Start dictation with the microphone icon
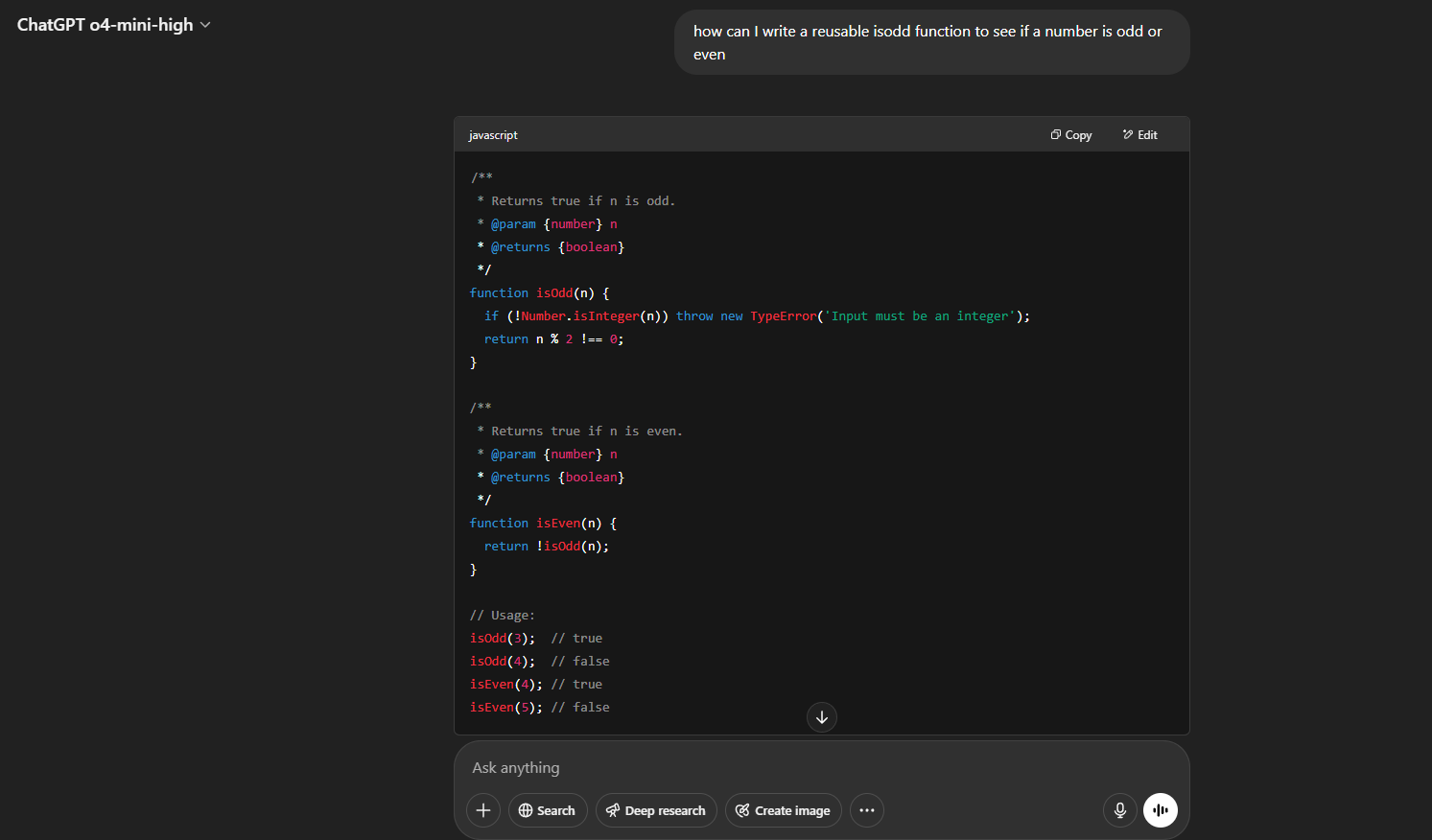 click(x=1120, y=810)
